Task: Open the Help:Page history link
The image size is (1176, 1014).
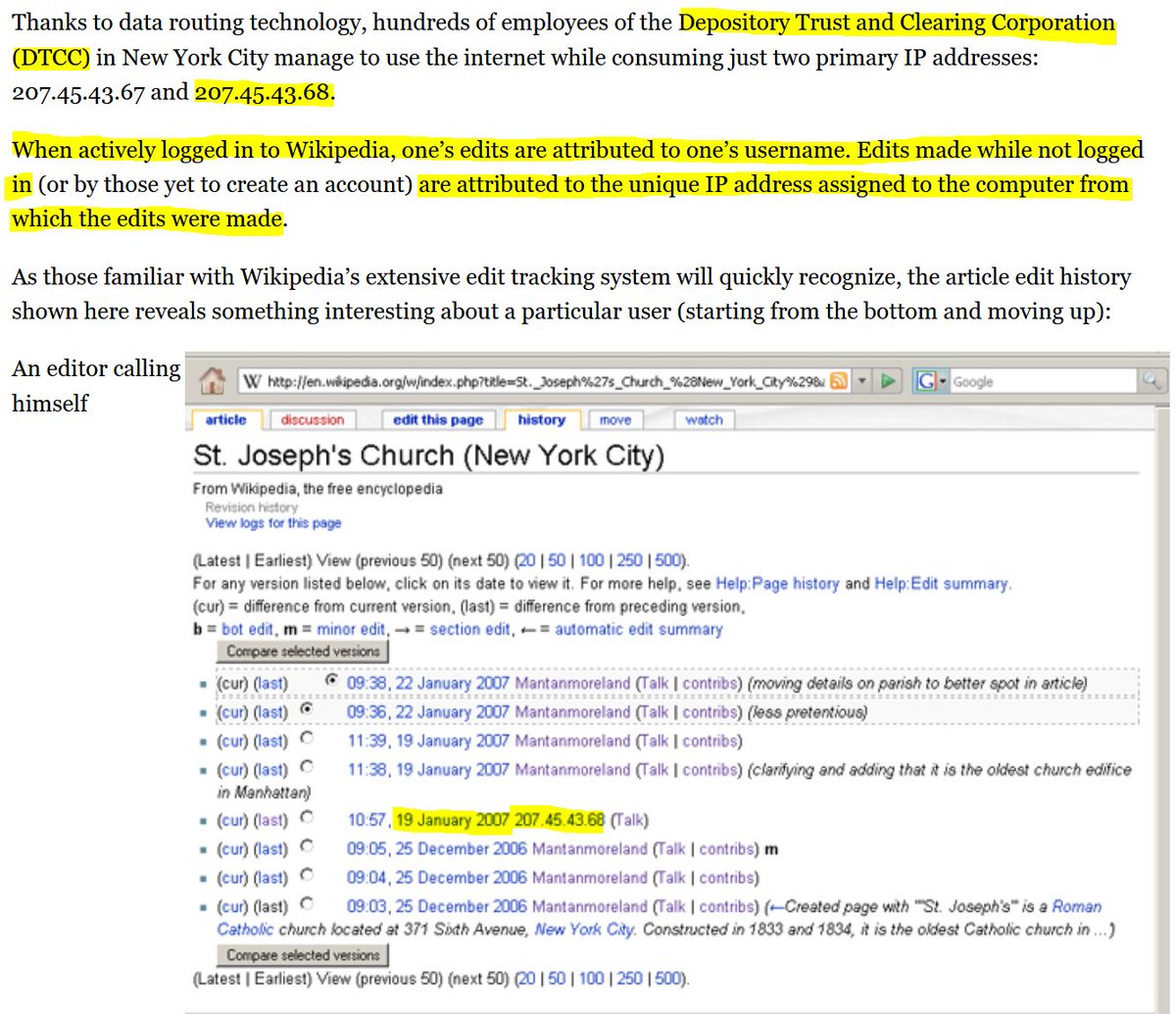Action: tap(777, 584)
